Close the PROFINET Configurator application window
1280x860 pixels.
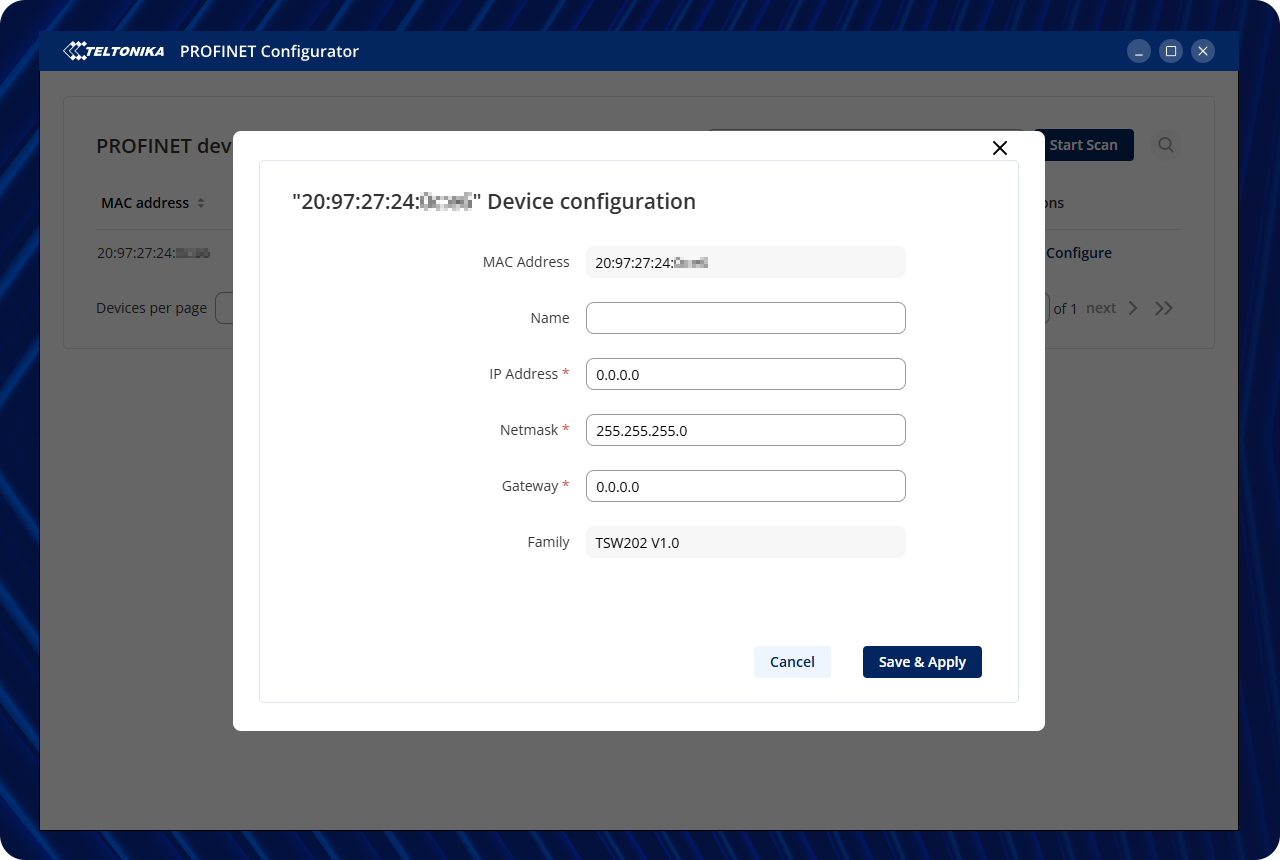(x=1203, y=51)
